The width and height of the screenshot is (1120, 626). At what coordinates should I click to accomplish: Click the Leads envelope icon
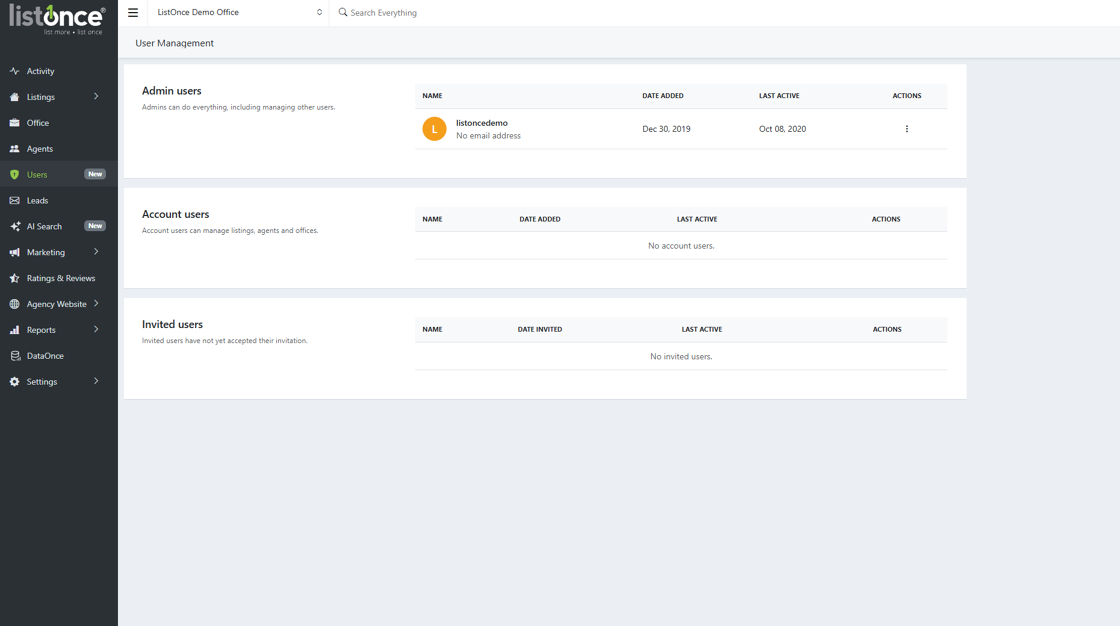pyautogui.click(x=14, y=200)
